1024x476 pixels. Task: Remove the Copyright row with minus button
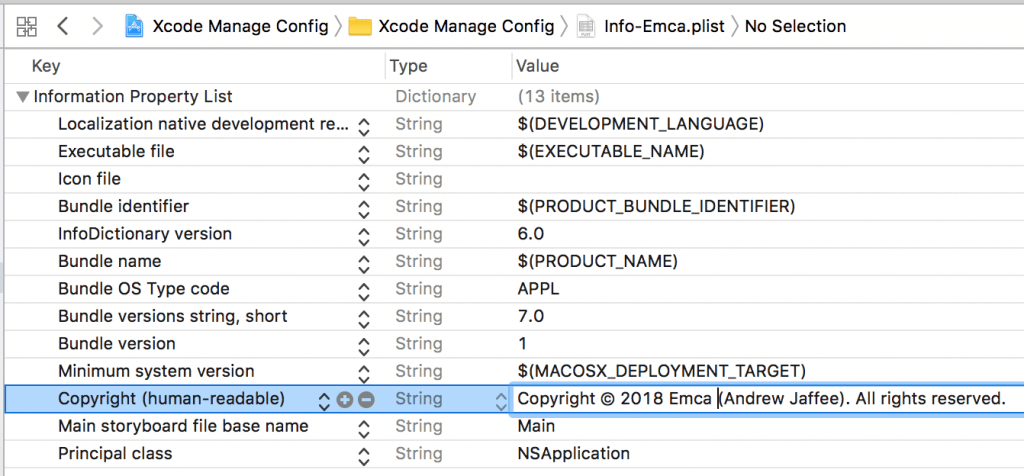(x=366, y=399)
